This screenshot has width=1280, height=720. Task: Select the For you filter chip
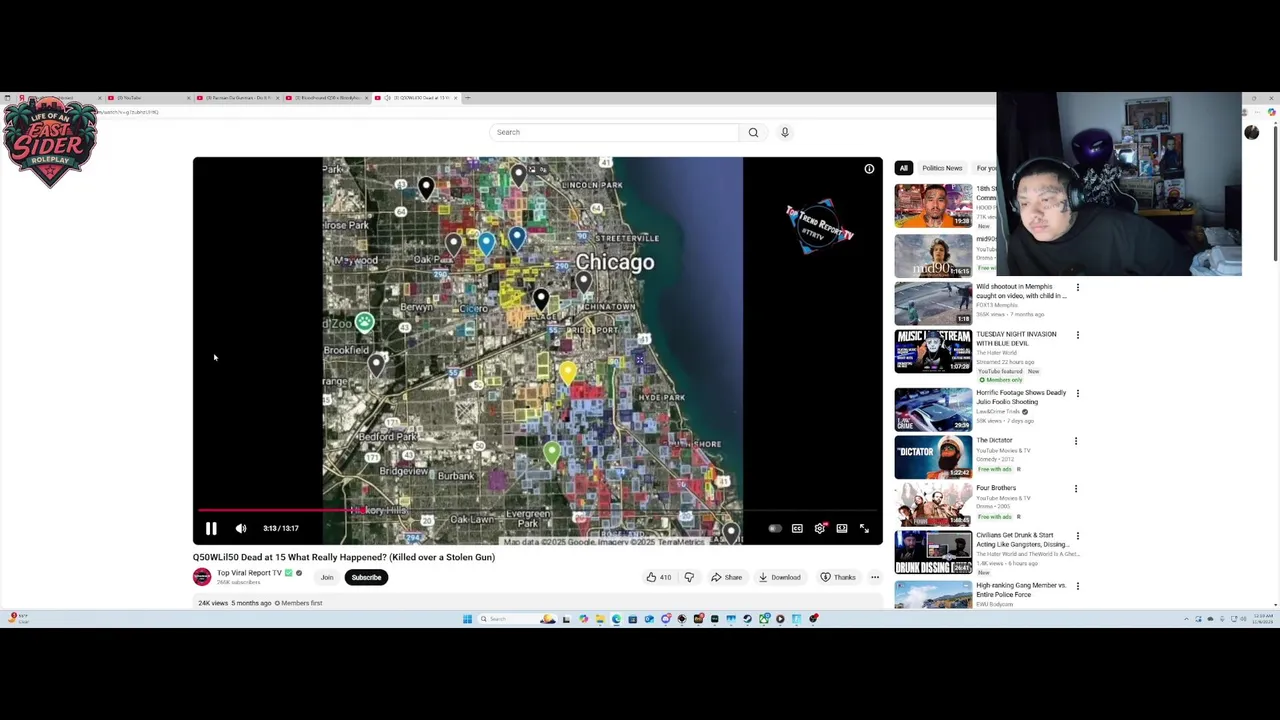coord(986,168)
